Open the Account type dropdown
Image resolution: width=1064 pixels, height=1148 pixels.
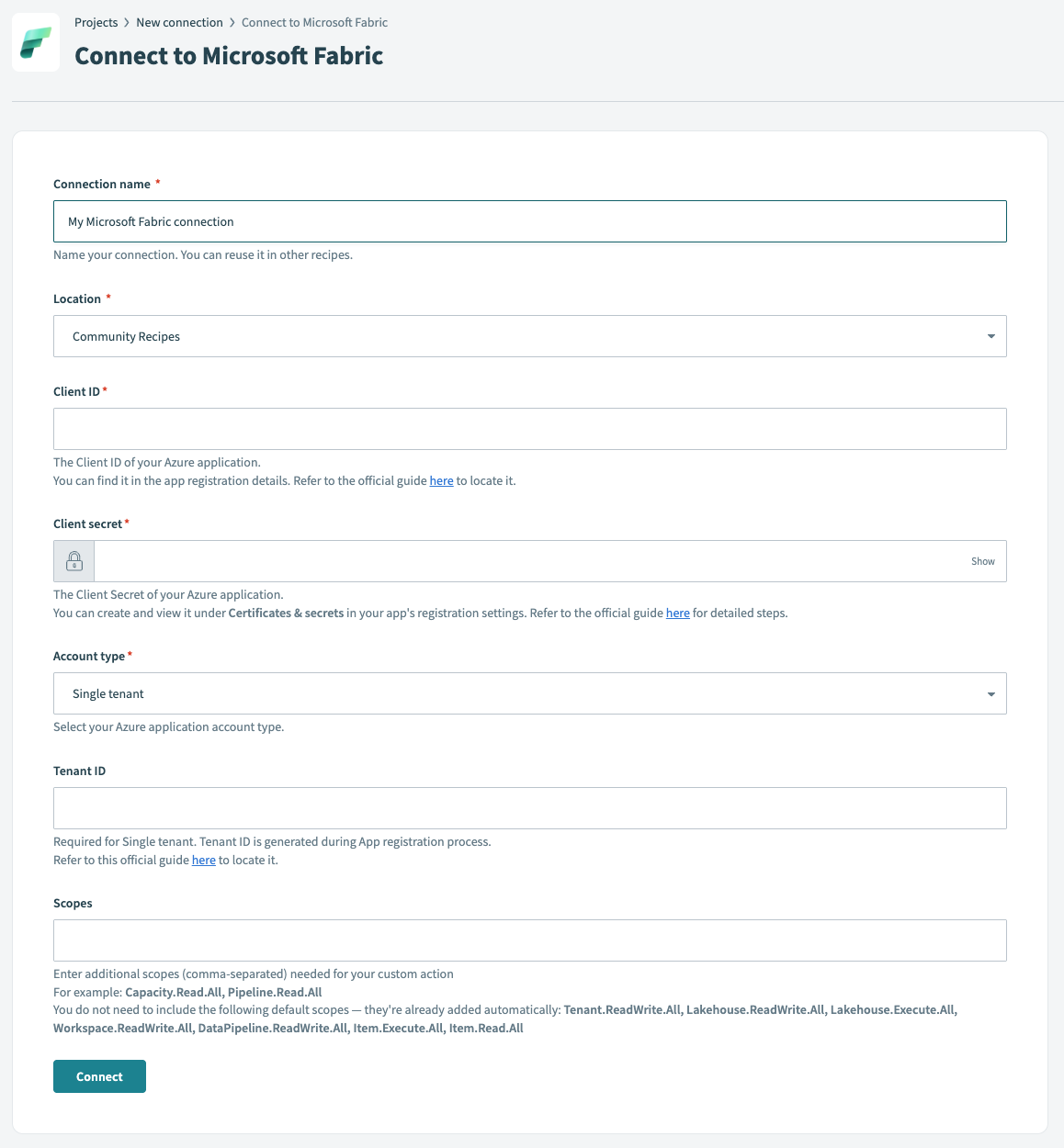tap(529, 693)
